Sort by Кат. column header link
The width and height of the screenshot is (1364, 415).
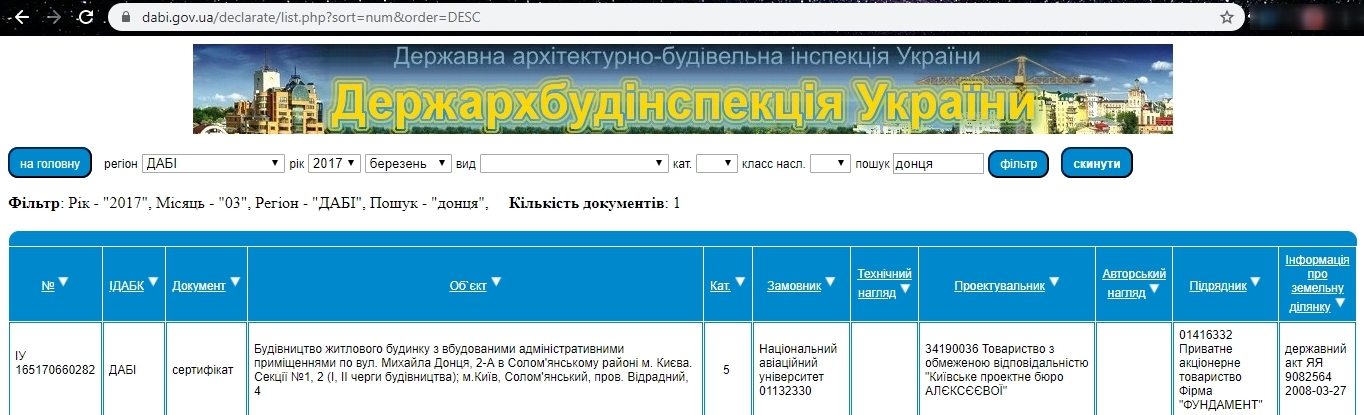pos(720,285)
